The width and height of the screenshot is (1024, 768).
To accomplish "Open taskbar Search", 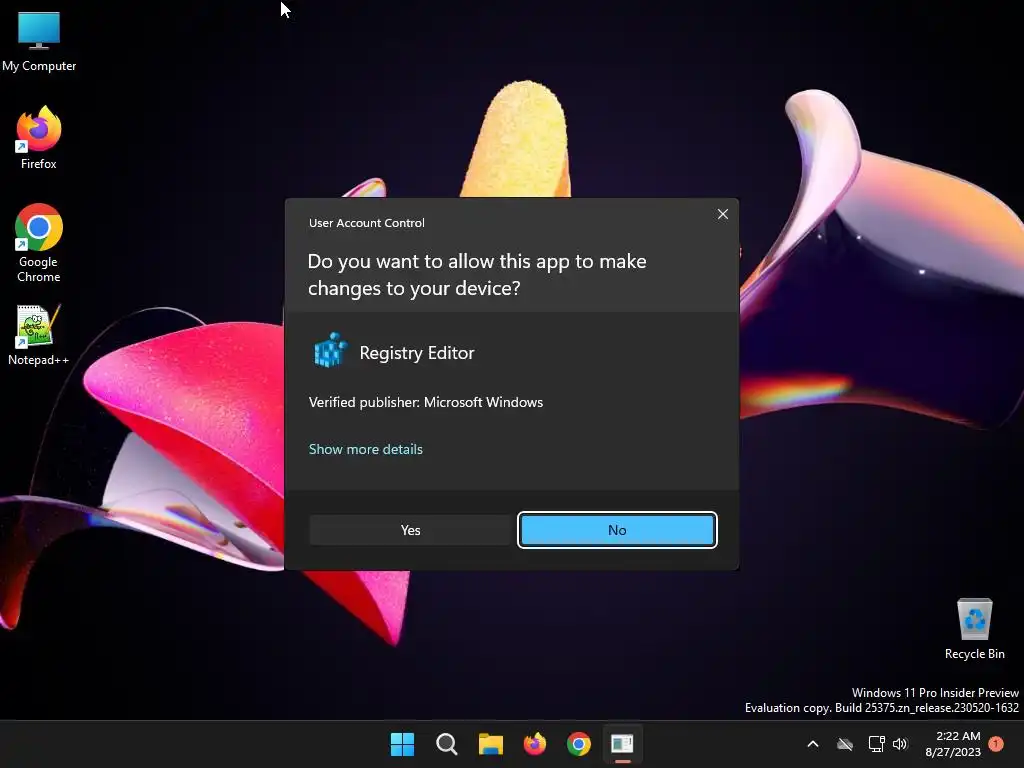I will click(x=447, y=744).
